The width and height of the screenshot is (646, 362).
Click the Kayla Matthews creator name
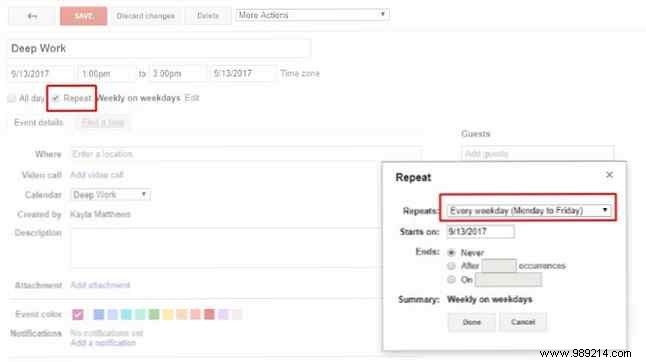click(x=100, y=214)
